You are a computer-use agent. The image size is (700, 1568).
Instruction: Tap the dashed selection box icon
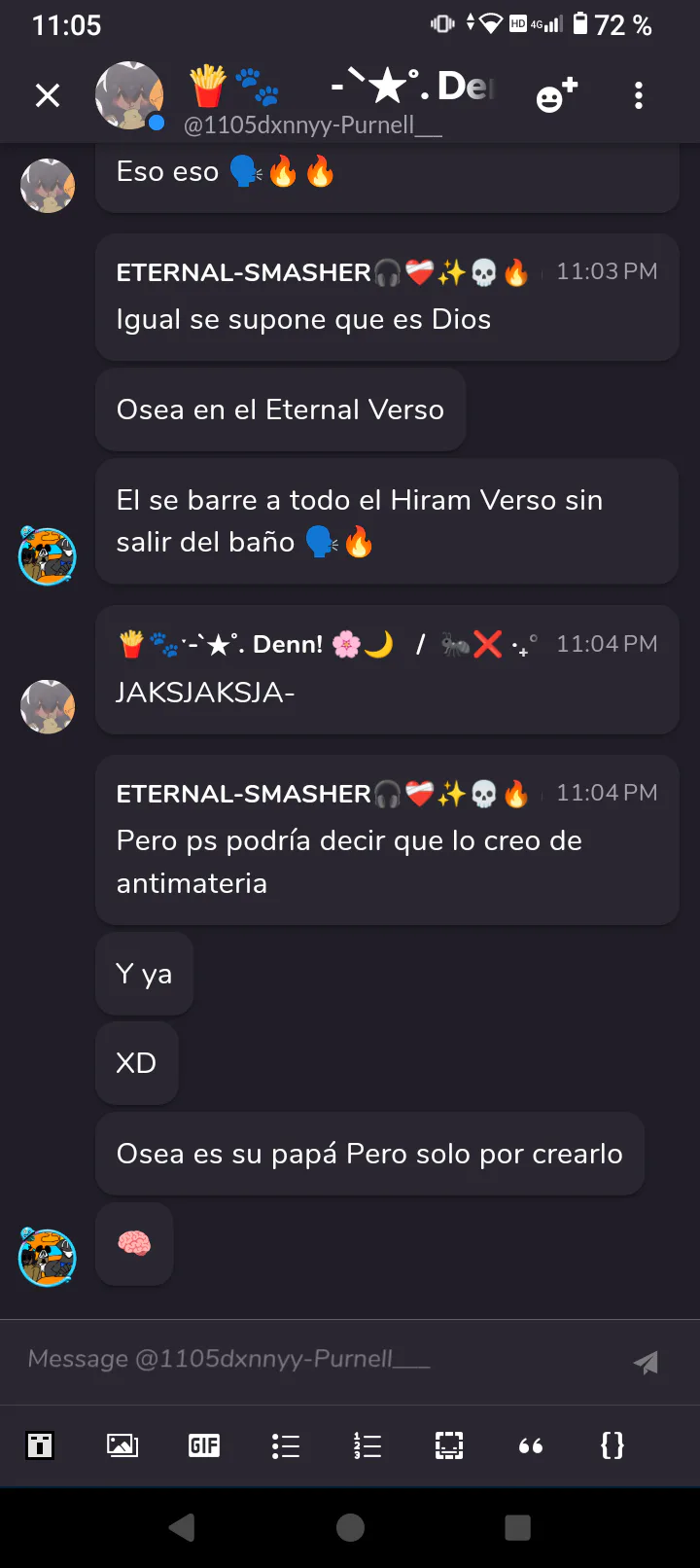449,1445
